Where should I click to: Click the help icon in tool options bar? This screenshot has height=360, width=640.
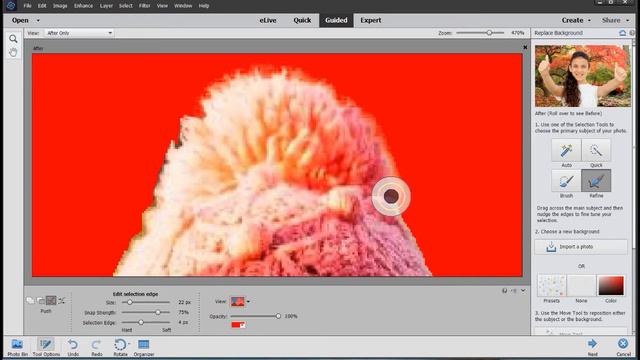click(504, 291)
